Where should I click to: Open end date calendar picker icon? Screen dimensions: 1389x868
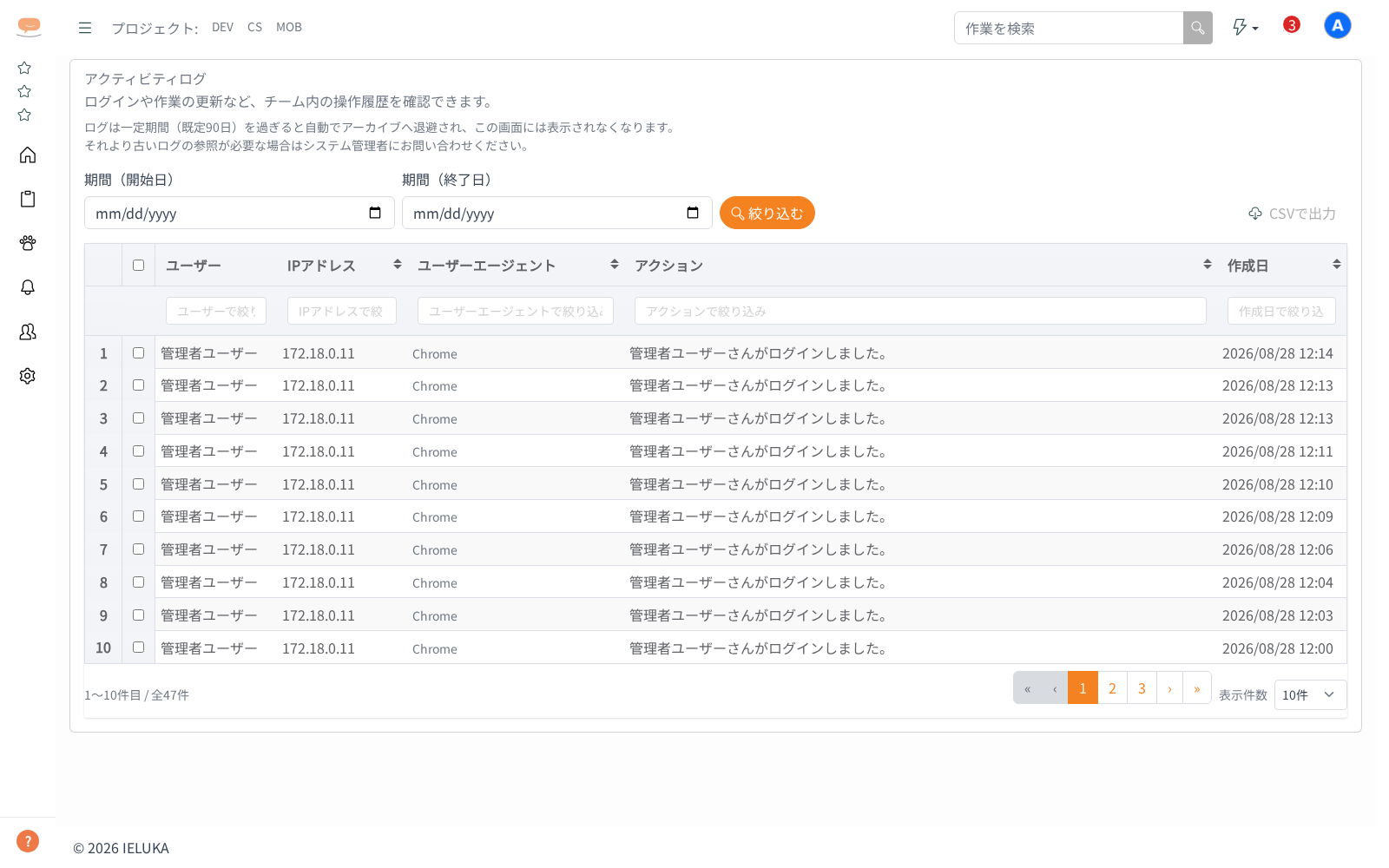tap(693, 213)
